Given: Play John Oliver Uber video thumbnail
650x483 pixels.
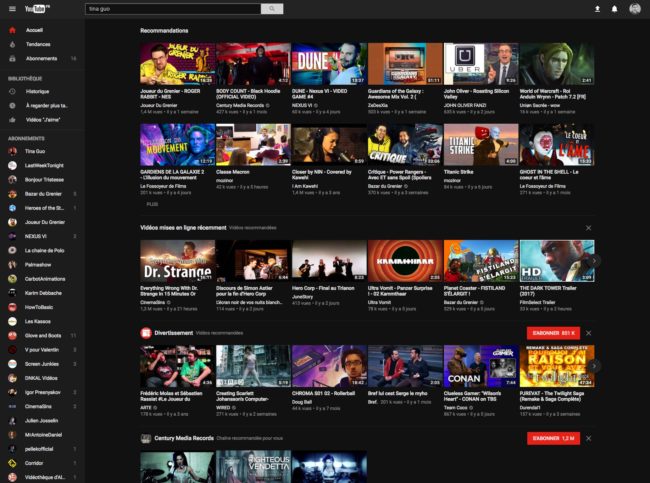Looking at the screenshot, I should (x=481, y=63).
